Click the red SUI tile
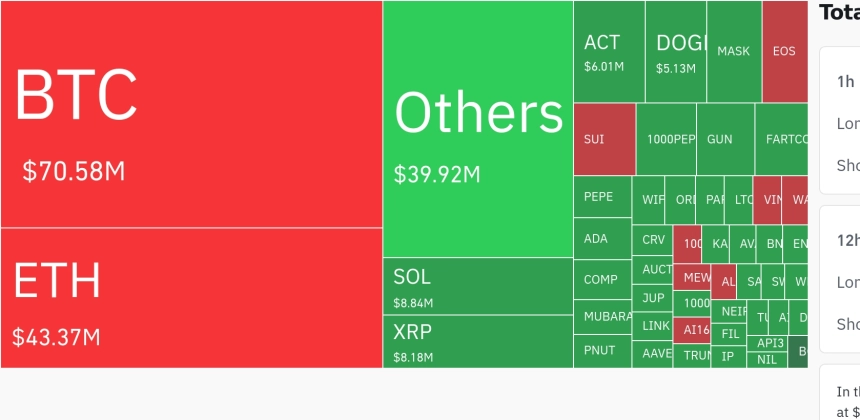The width and height of the screenshot is (860, 420). coord(604,139)
